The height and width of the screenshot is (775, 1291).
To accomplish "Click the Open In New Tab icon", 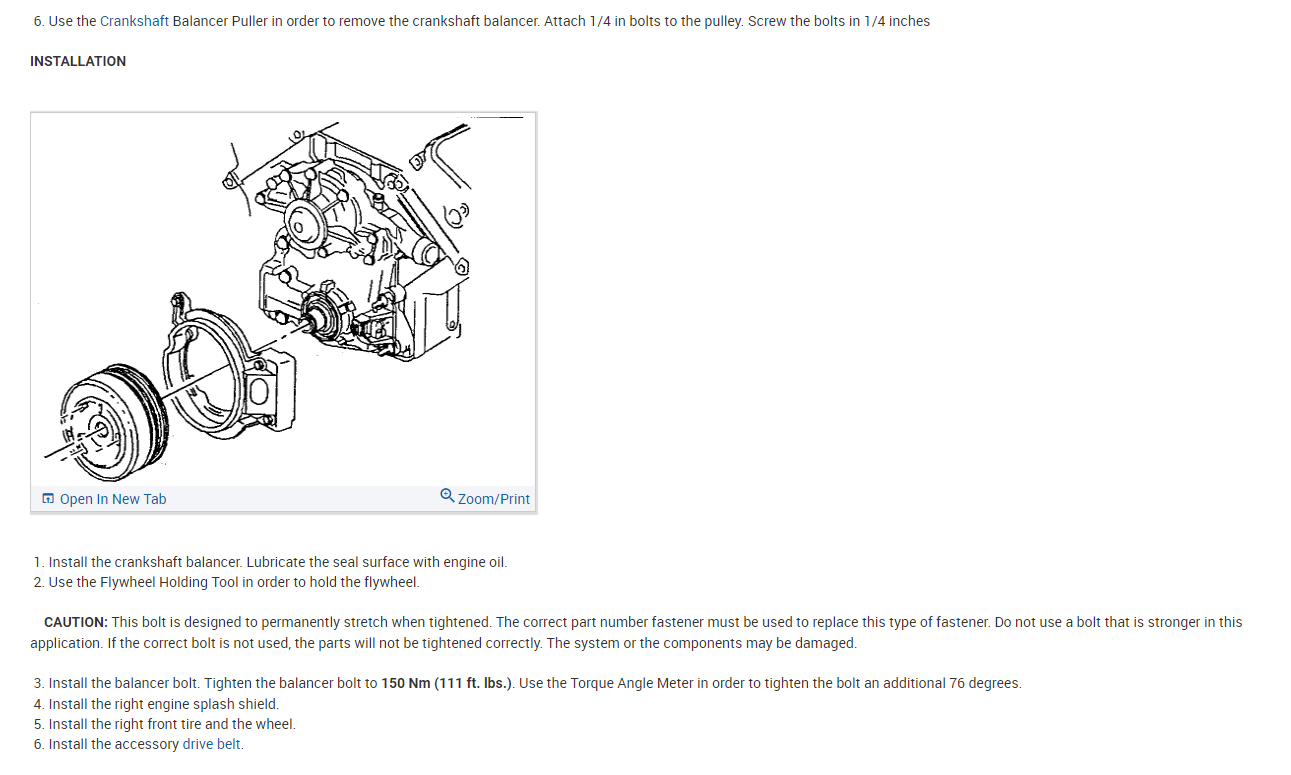I will 48,499.
